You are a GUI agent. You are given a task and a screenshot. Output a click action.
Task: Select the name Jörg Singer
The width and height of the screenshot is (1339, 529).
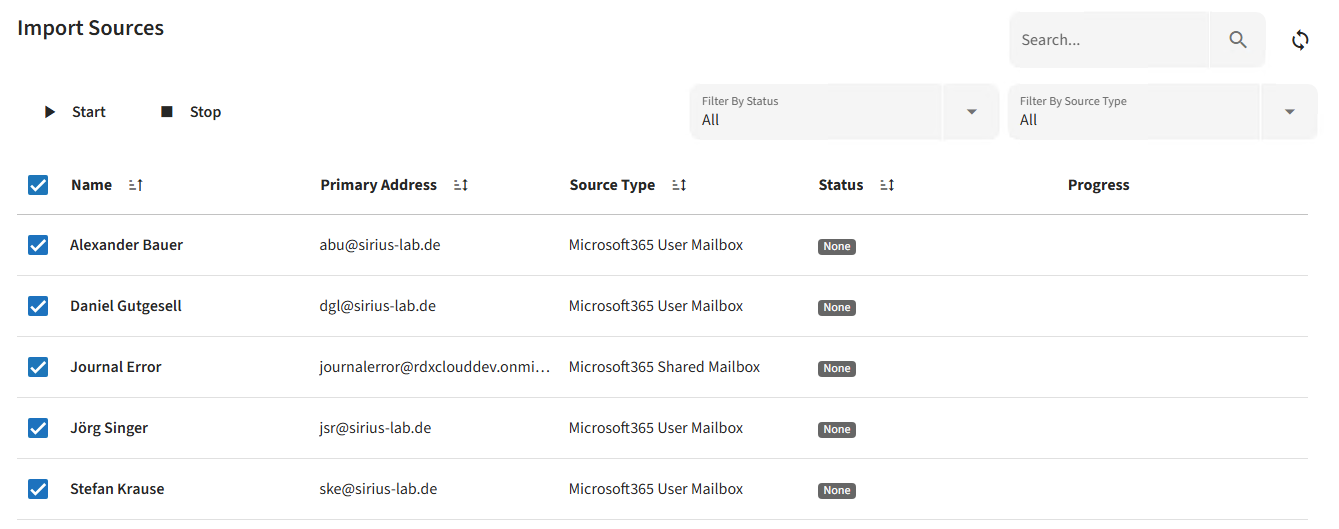pos(109,428)
